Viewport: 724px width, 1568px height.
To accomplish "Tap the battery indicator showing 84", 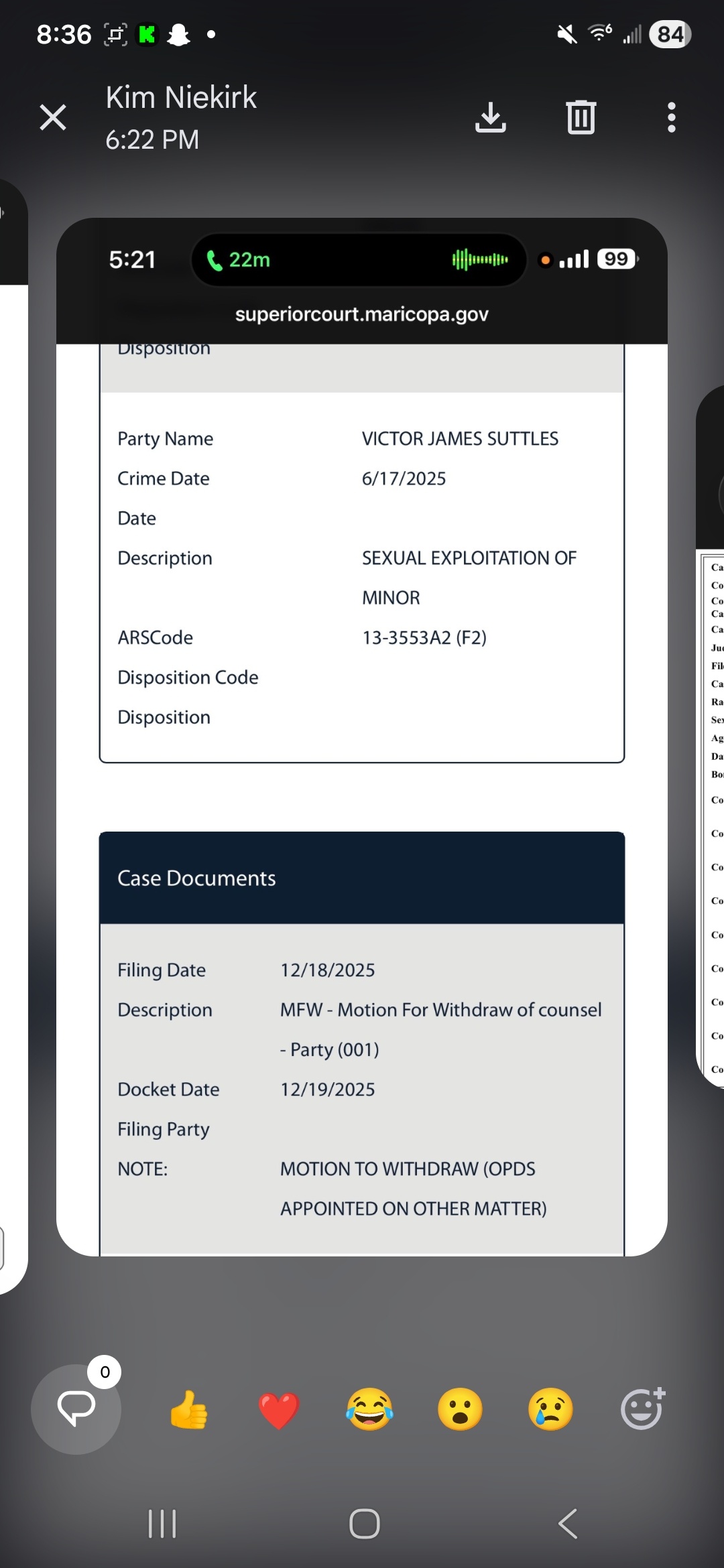I will [670, 34].
